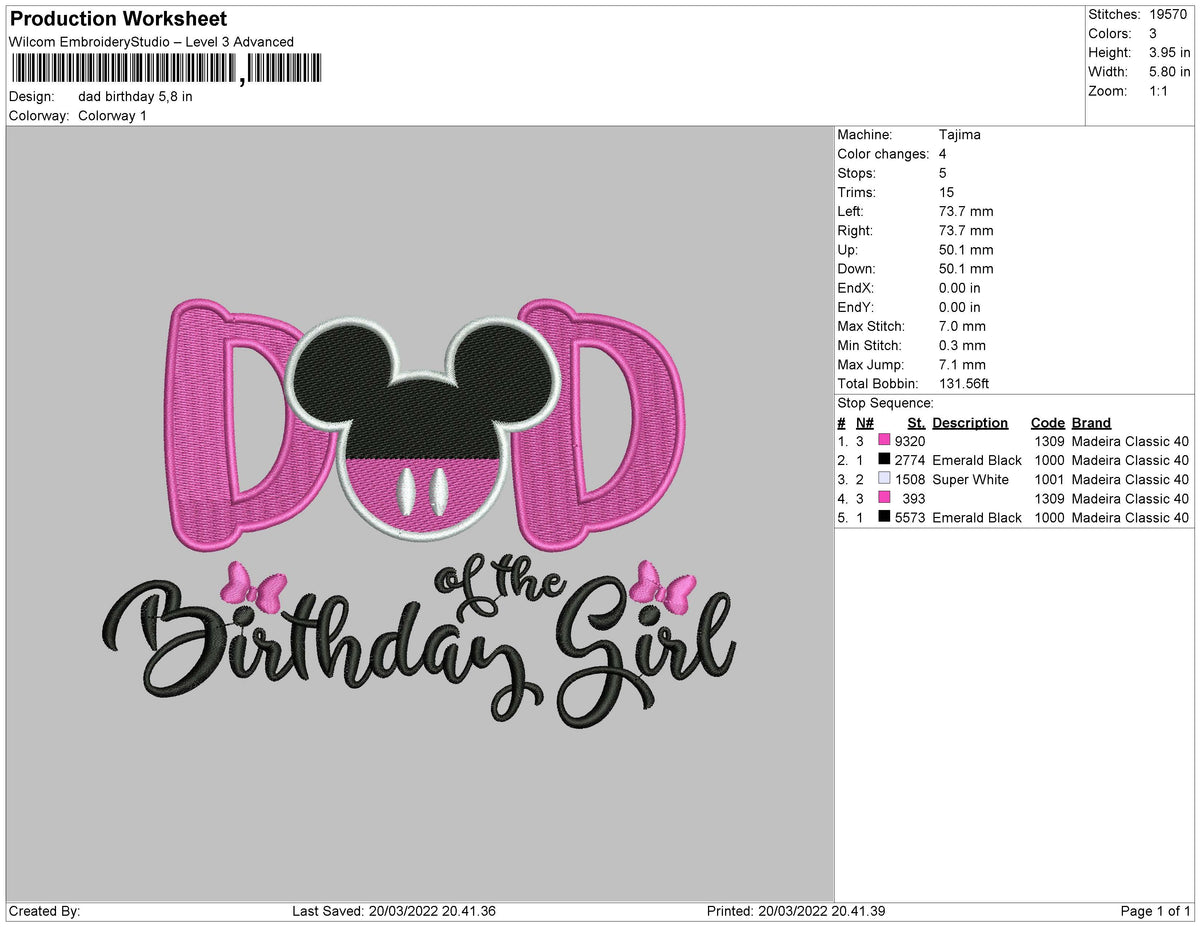This screenshot has width=1200, height=927.
Task: Click the 'Color changes:' label
Action: click(x=883, y=154)
